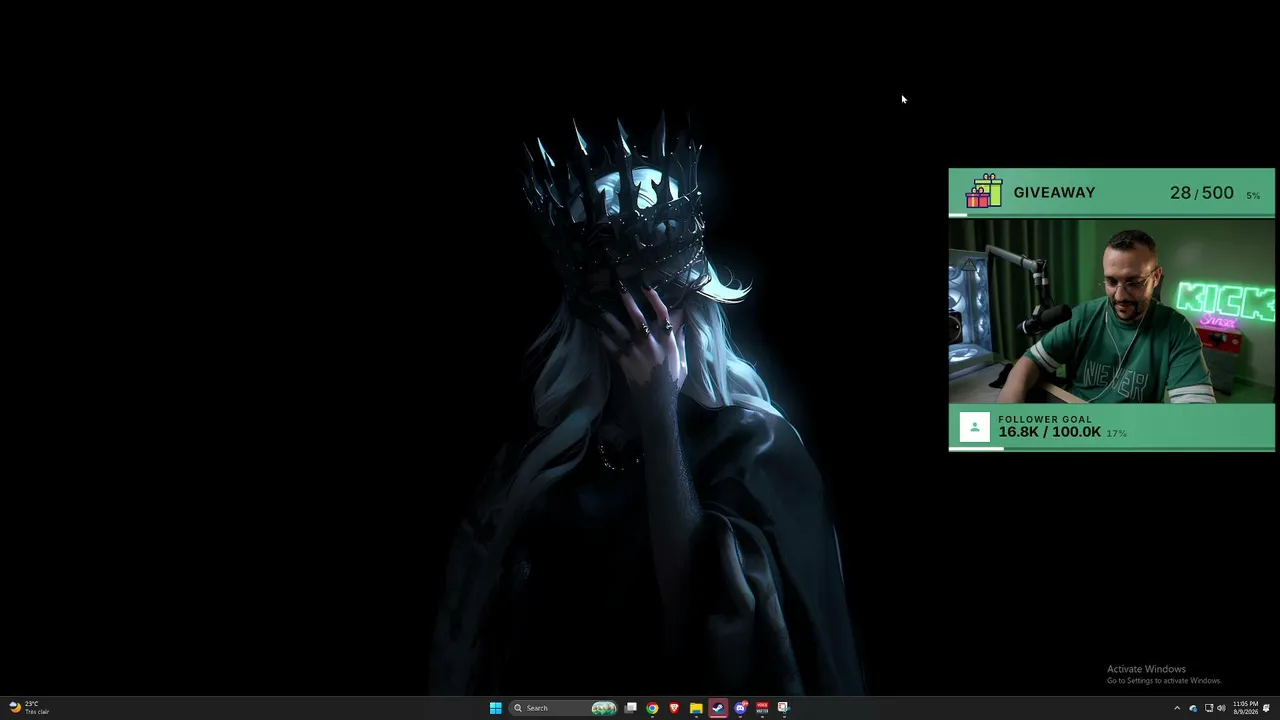The height and width of the screenshot is (720, 1280).
Task: Open File Explorer from the taskbar
Action: [x=696, y=708]
